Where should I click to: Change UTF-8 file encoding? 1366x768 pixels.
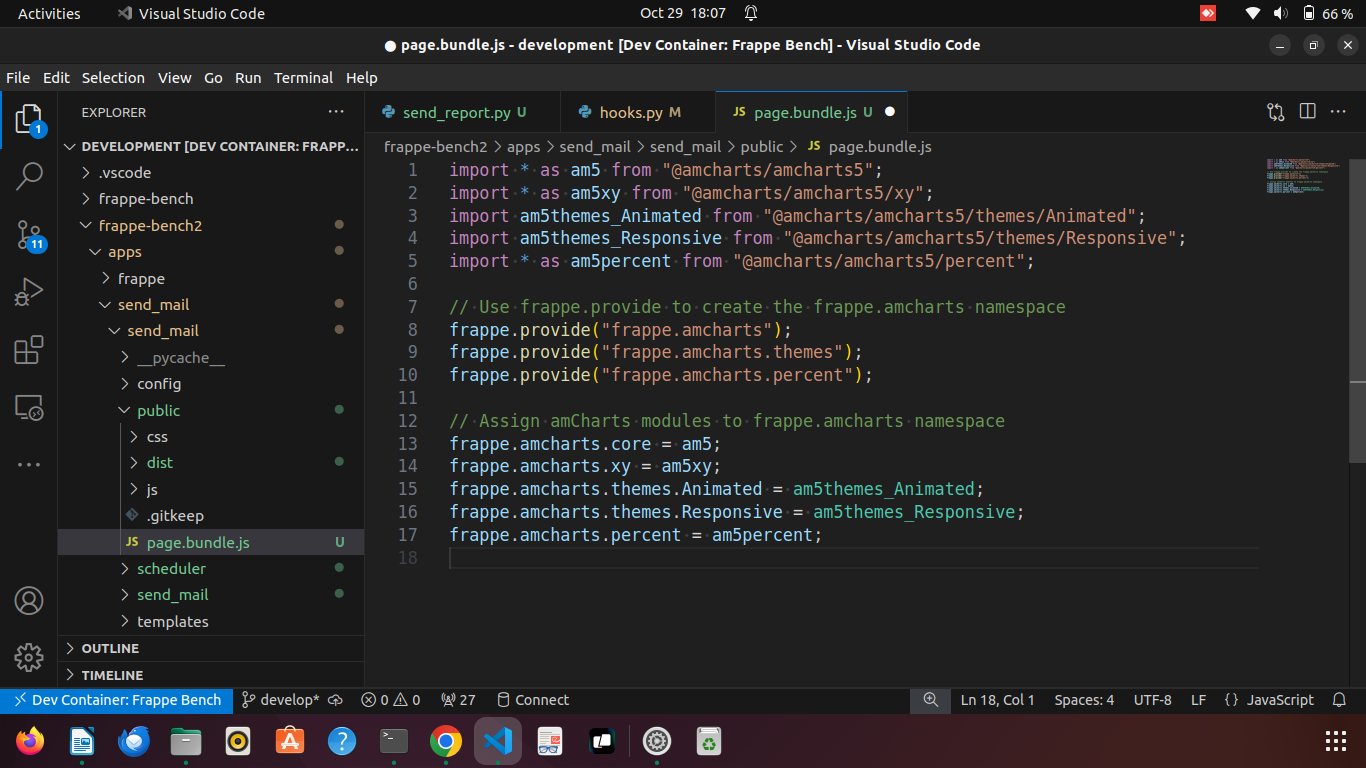(1152, 700)
